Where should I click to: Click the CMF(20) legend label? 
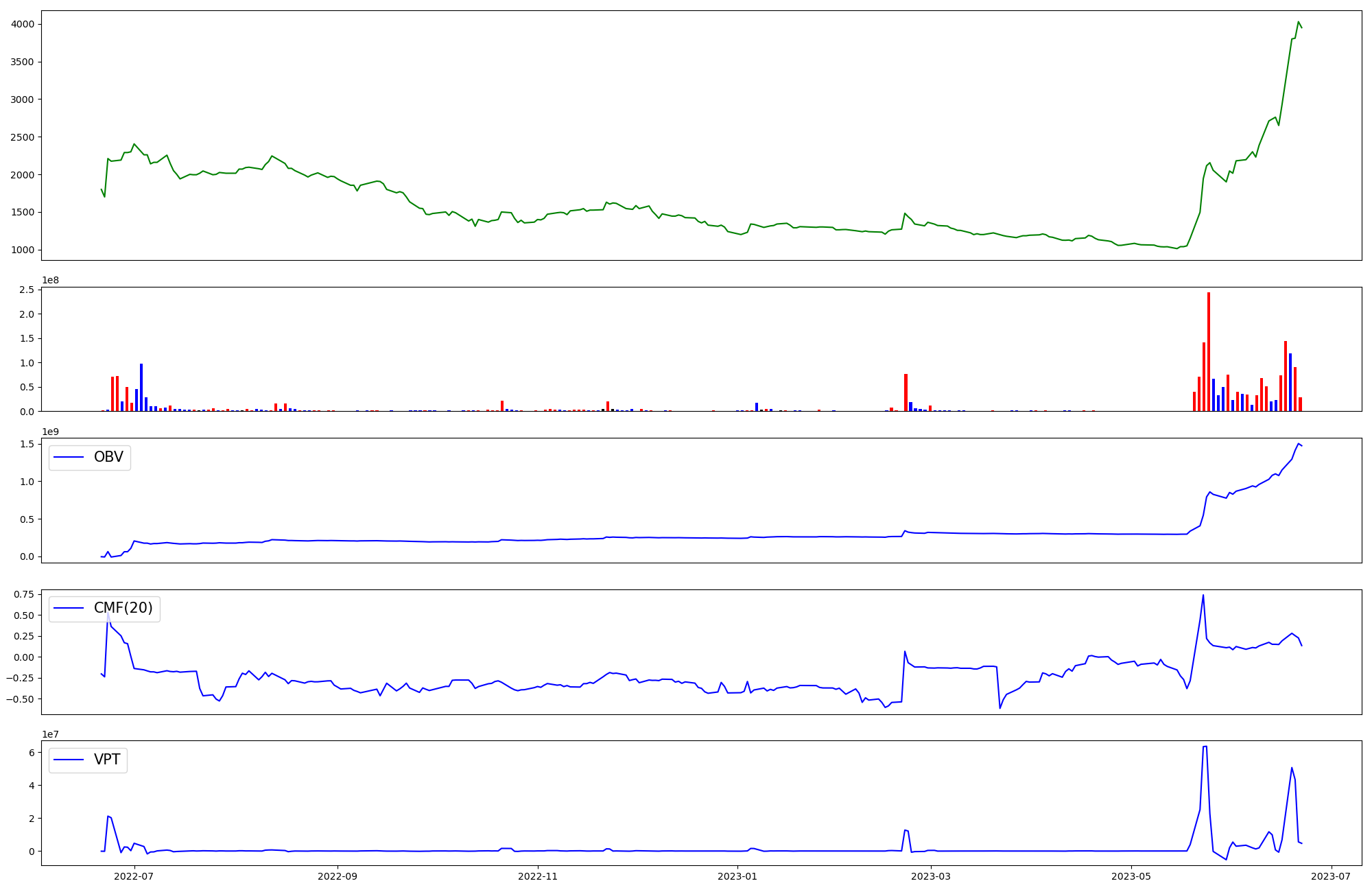[123, 608]
